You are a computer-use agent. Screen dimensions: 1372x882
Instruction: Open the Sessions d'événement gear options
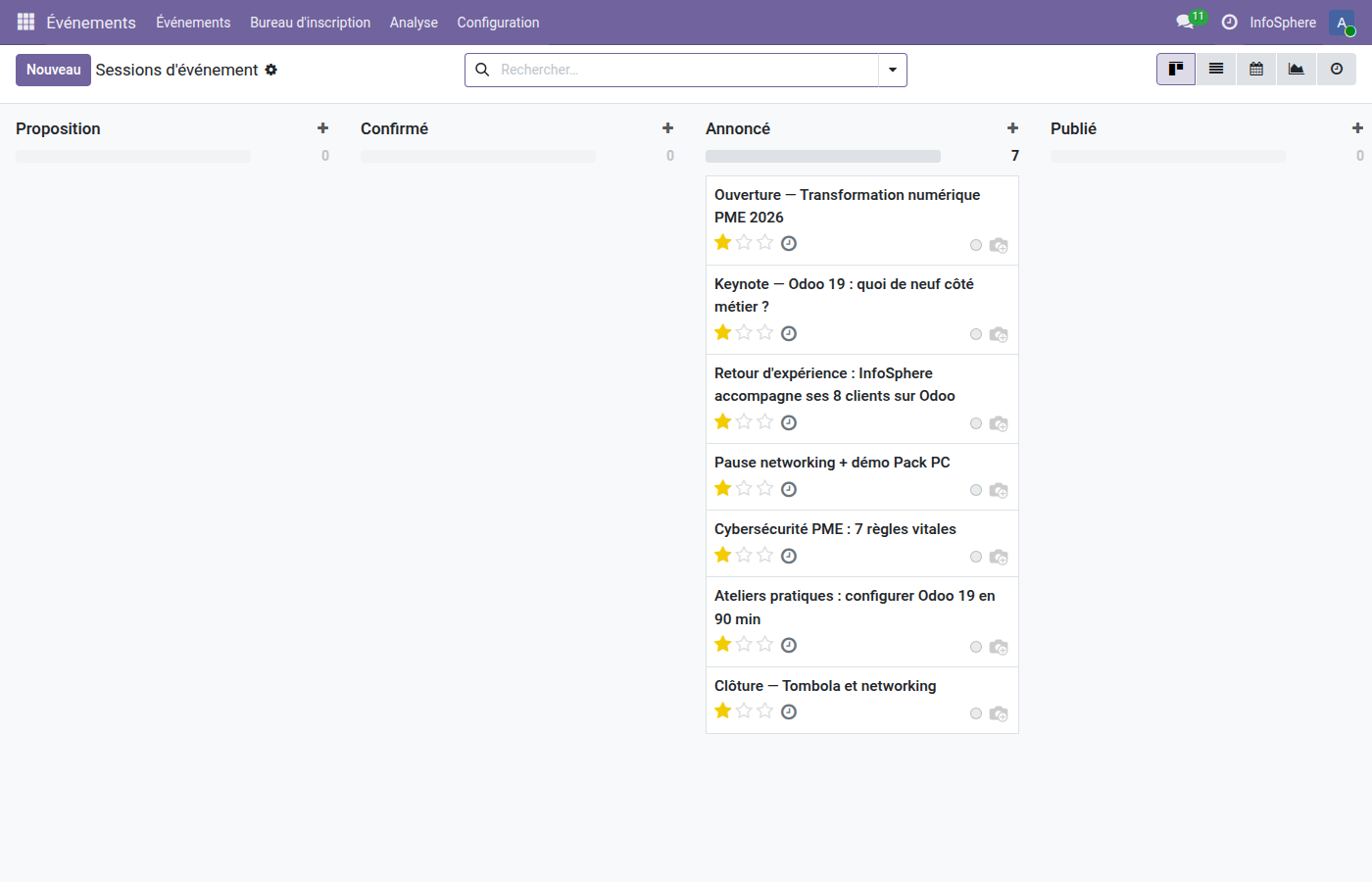click(271, 70)
